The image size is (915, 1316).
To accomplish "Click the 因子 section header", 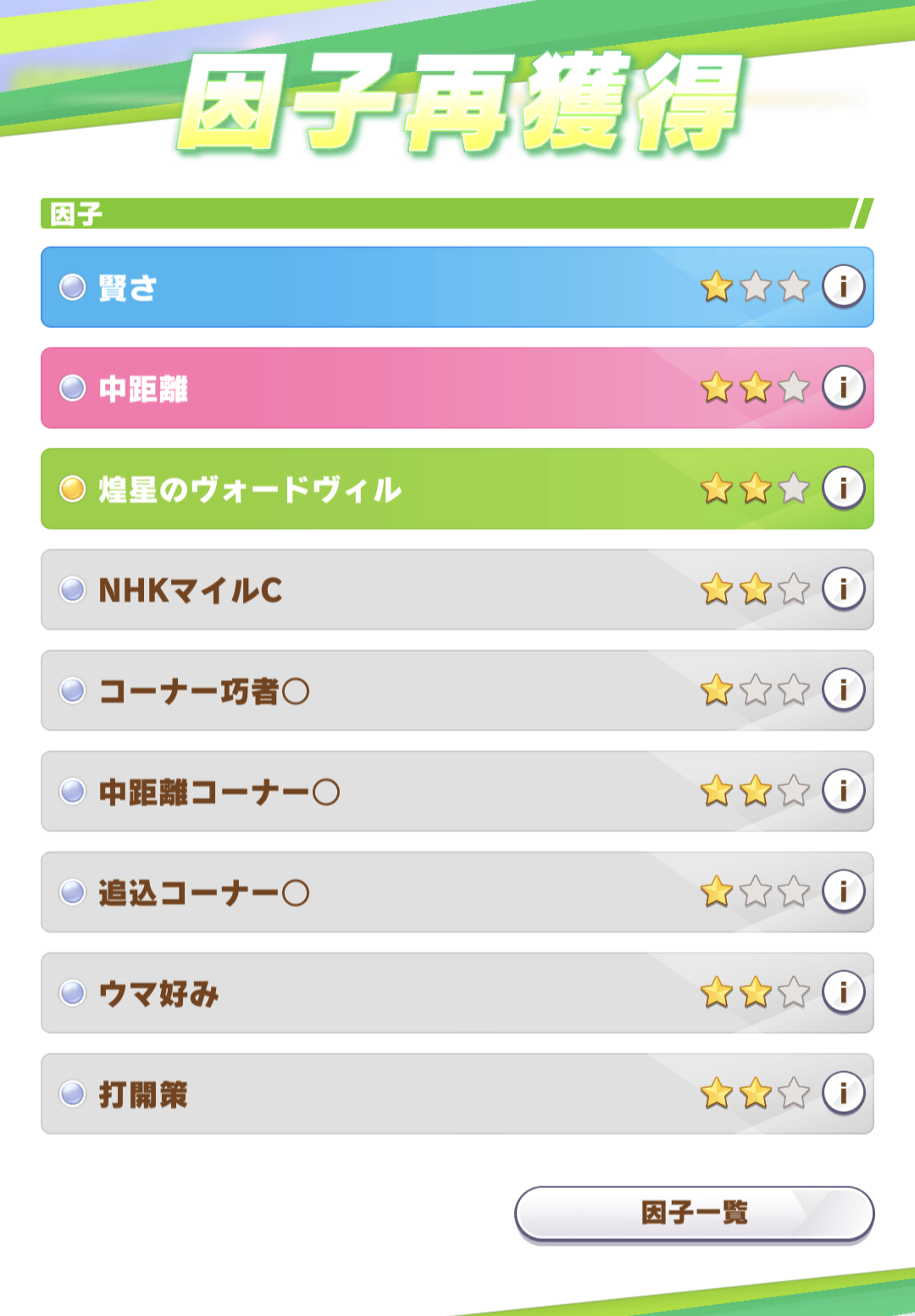I will point(76,214).
